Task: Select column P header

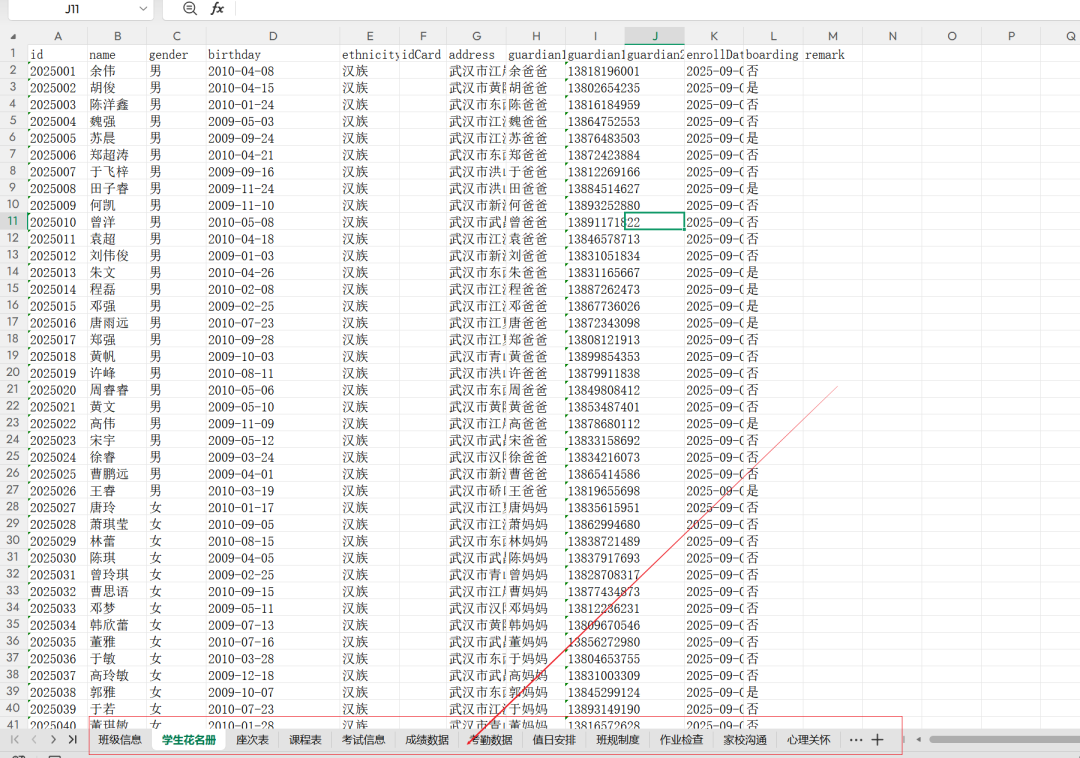Action: [x=1011, y=36]
